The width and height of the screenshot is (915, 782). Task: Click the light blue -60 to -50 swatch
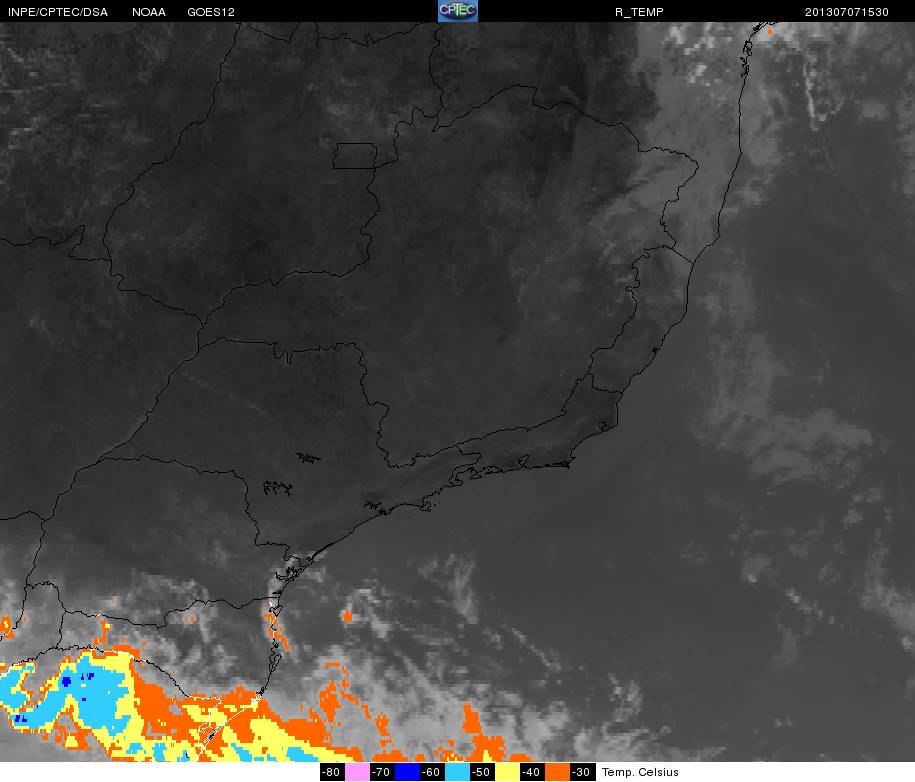[x=457, y=772]
